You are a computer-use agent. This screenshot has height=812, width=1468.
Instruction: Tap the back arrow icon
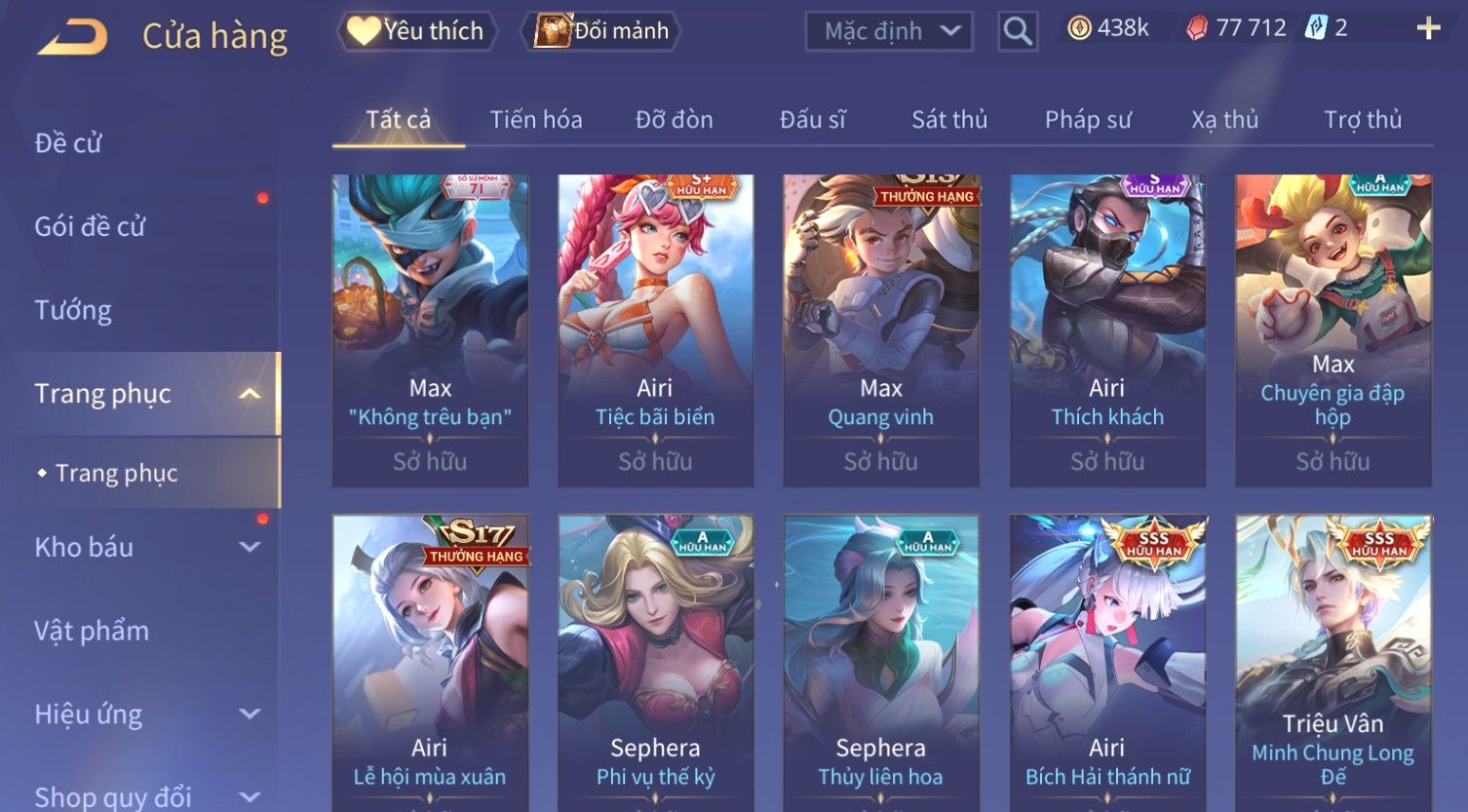(72, 38)
